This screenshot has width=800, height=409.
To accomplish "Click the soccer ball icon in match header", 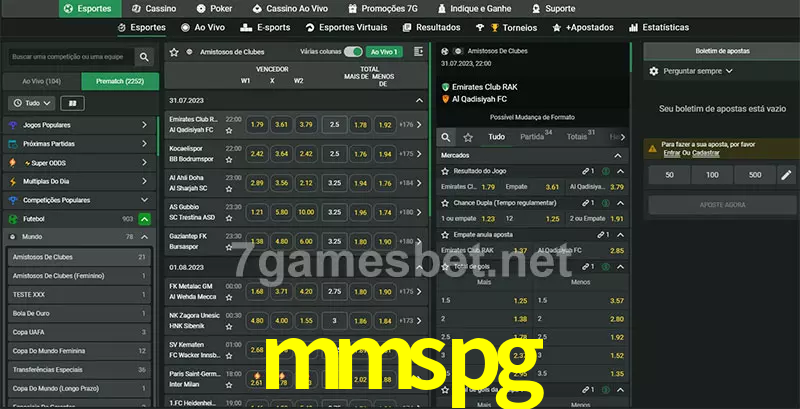I will click(x=444, y=52).
